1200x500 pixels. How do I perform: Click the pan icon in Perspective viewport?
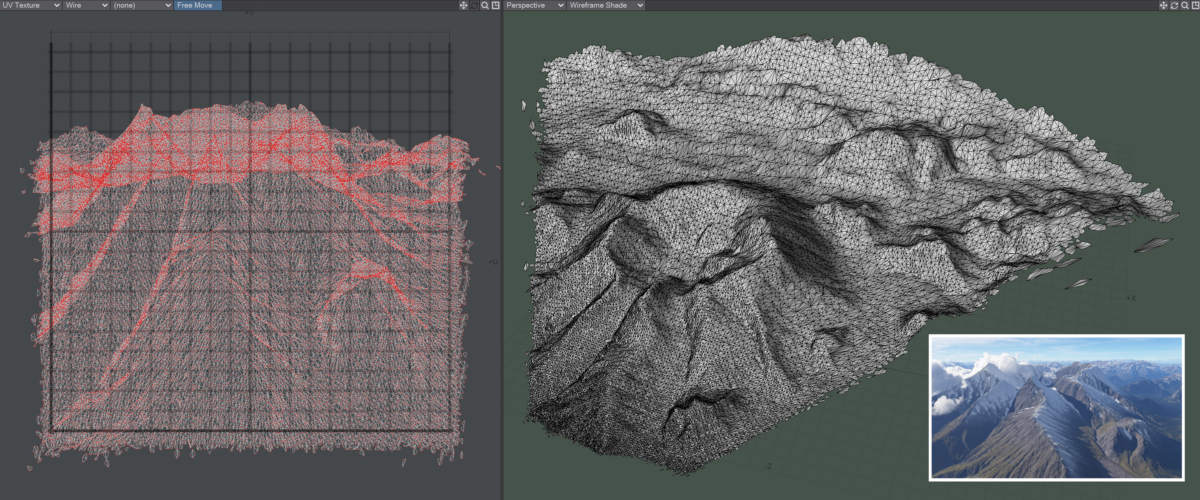[1163, 5]
